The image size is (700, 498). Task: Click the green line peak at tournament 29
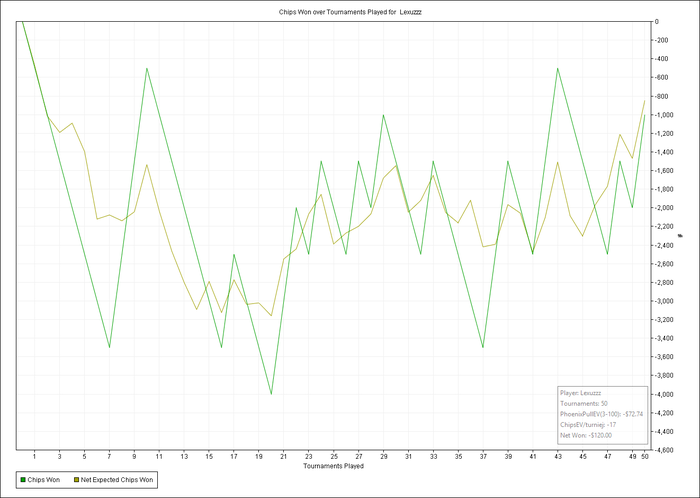[383, 115]
